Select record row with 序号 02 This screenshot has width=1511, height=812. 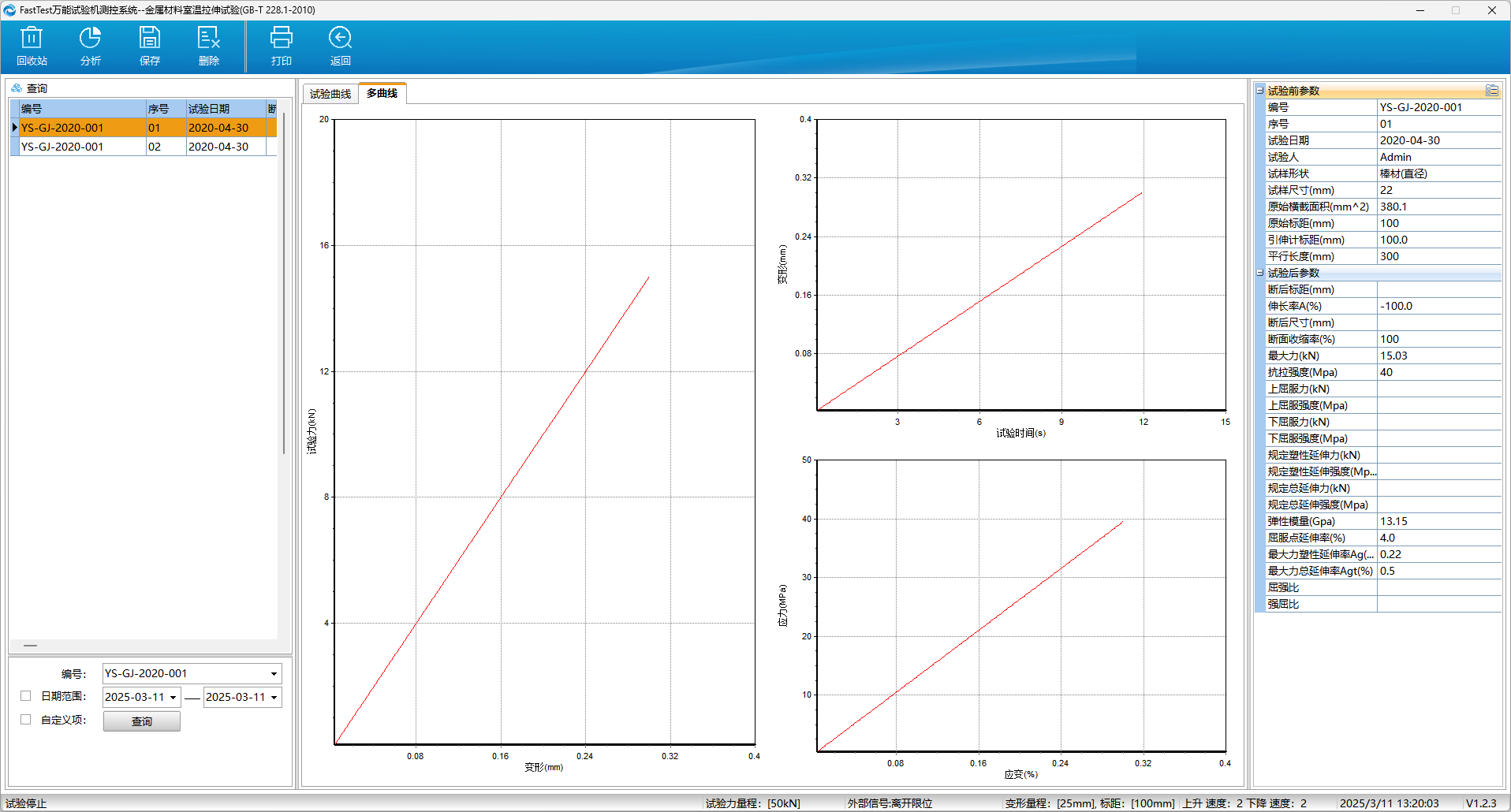coord(144,147)
